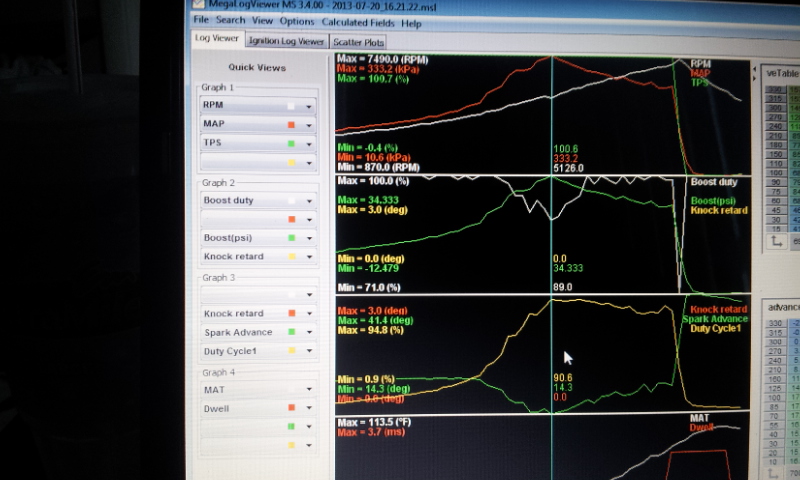This screenshot has height=480, width=800.
Task: Click the cursor value '90.6' in Graph 3
Action: (x=562, y=378)
